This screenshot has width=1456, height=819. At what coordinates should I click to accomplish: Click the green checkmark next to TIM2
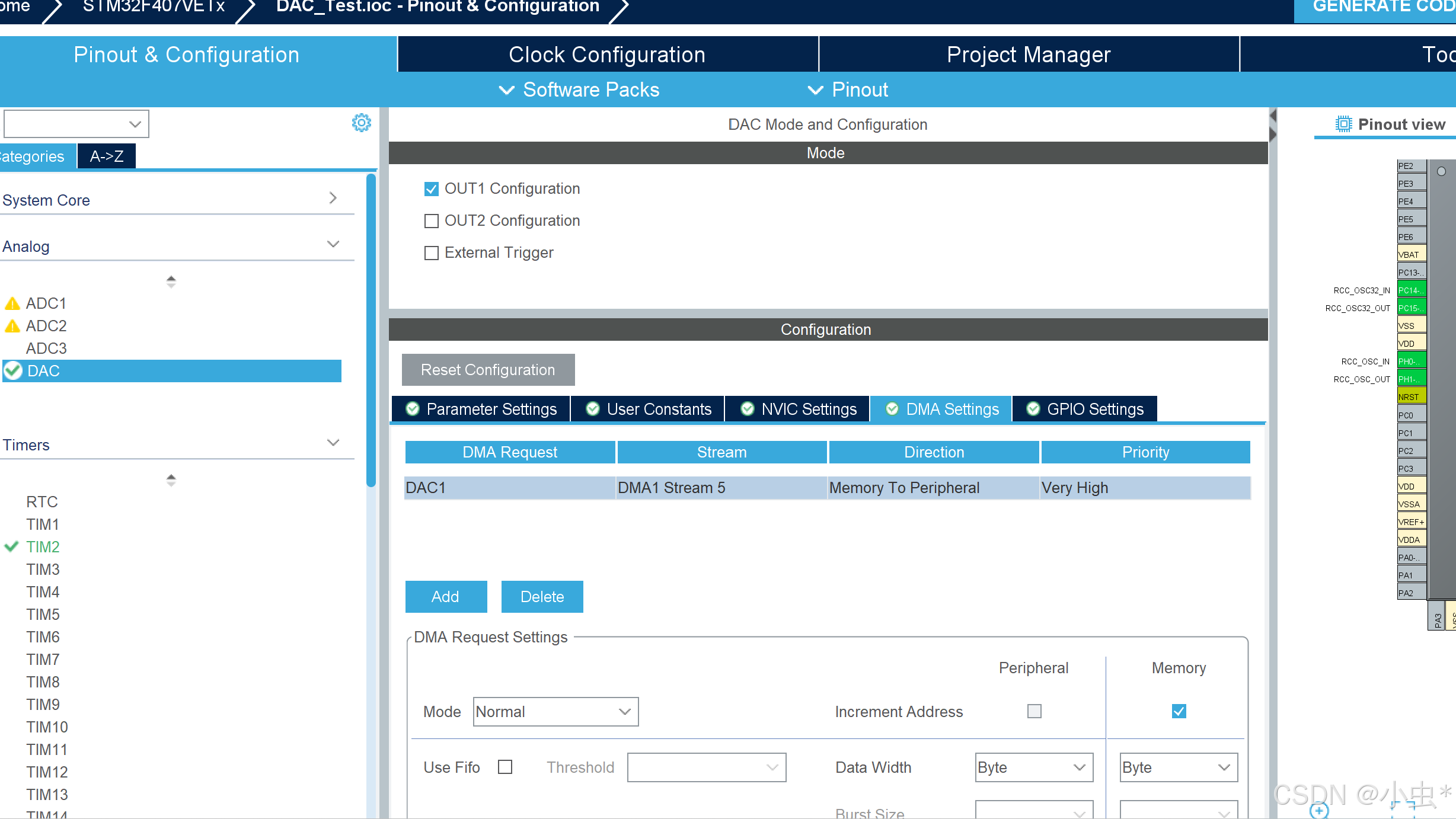[x=11, y=546]
